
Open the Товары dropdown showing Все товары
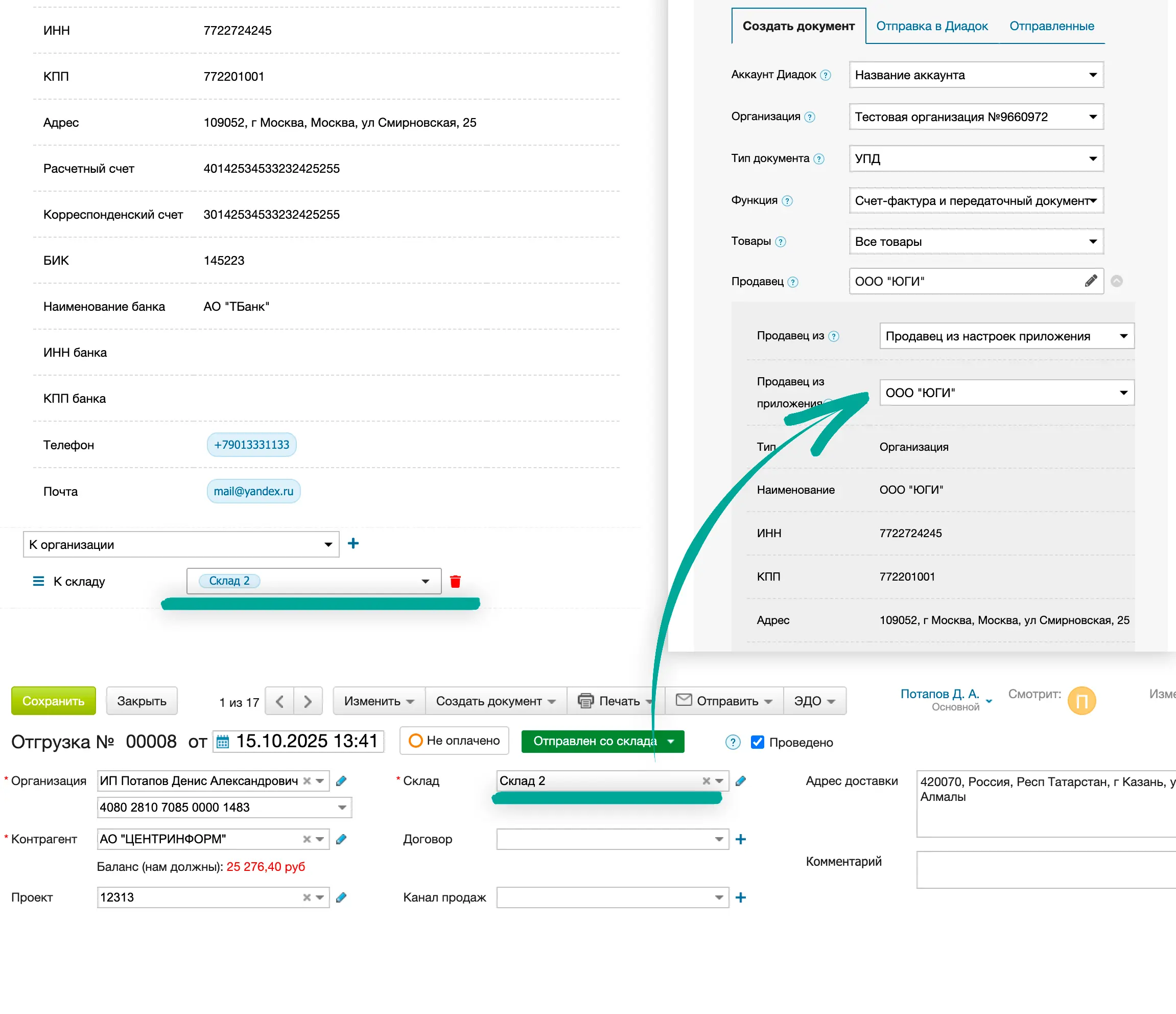click(x=976, y=241)
